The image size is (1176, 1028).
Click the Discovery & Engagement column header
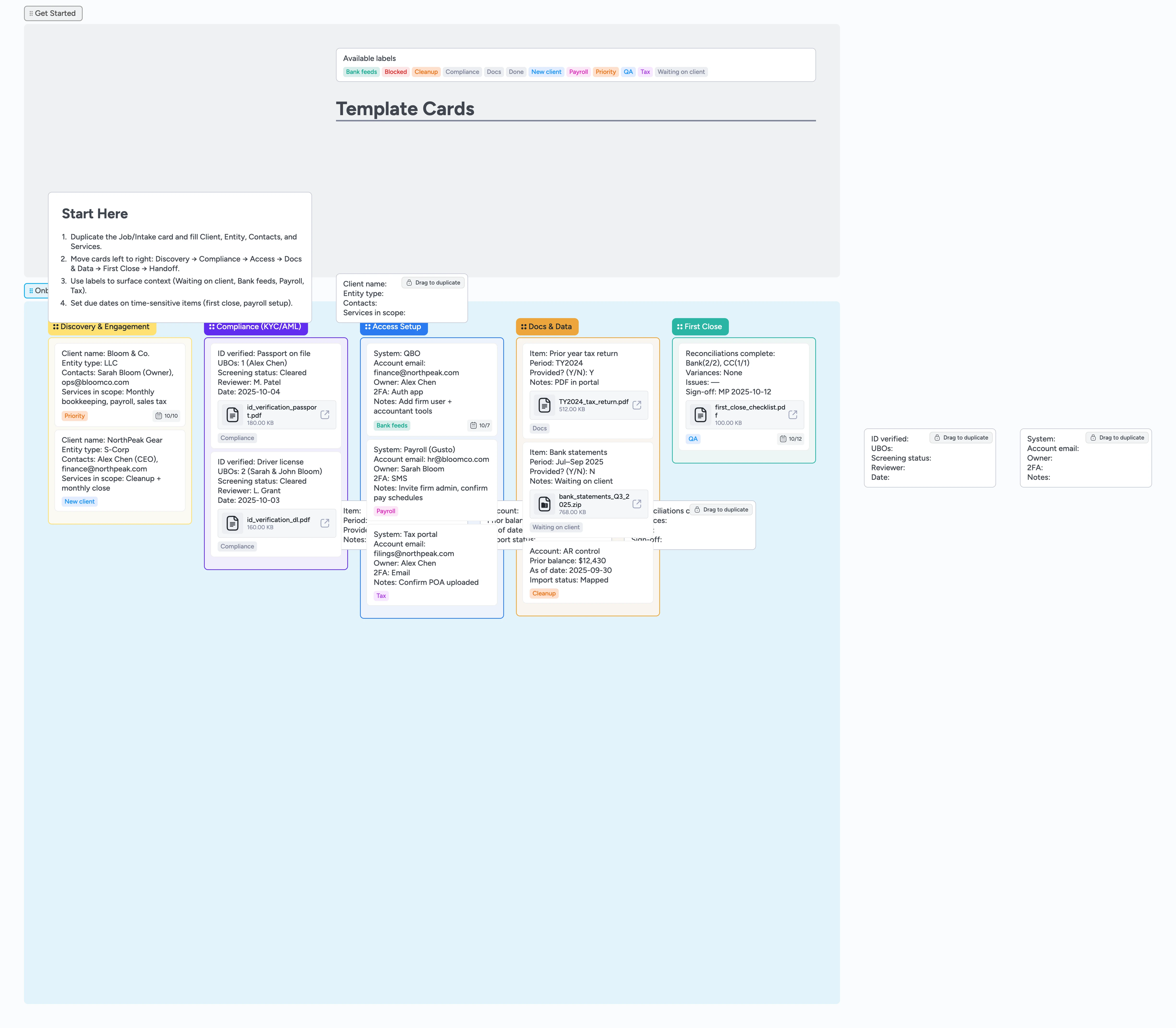click(102, 327)
